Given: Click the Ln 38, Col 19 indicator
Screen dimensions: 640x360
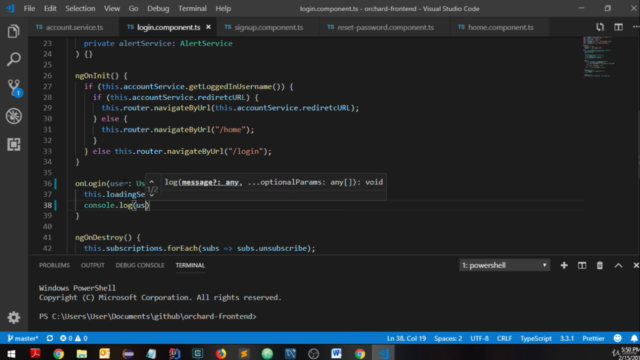Looking at the screenshot, I should 406,338.
